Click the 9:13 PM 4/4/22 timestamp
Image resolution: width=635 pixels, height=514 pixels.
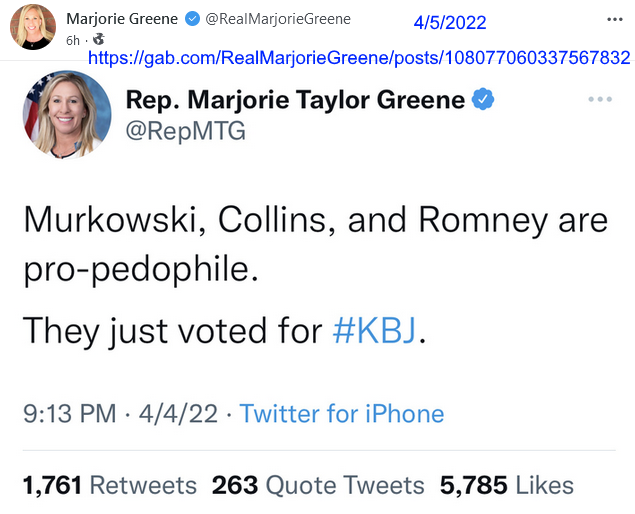tap(120, 414)
